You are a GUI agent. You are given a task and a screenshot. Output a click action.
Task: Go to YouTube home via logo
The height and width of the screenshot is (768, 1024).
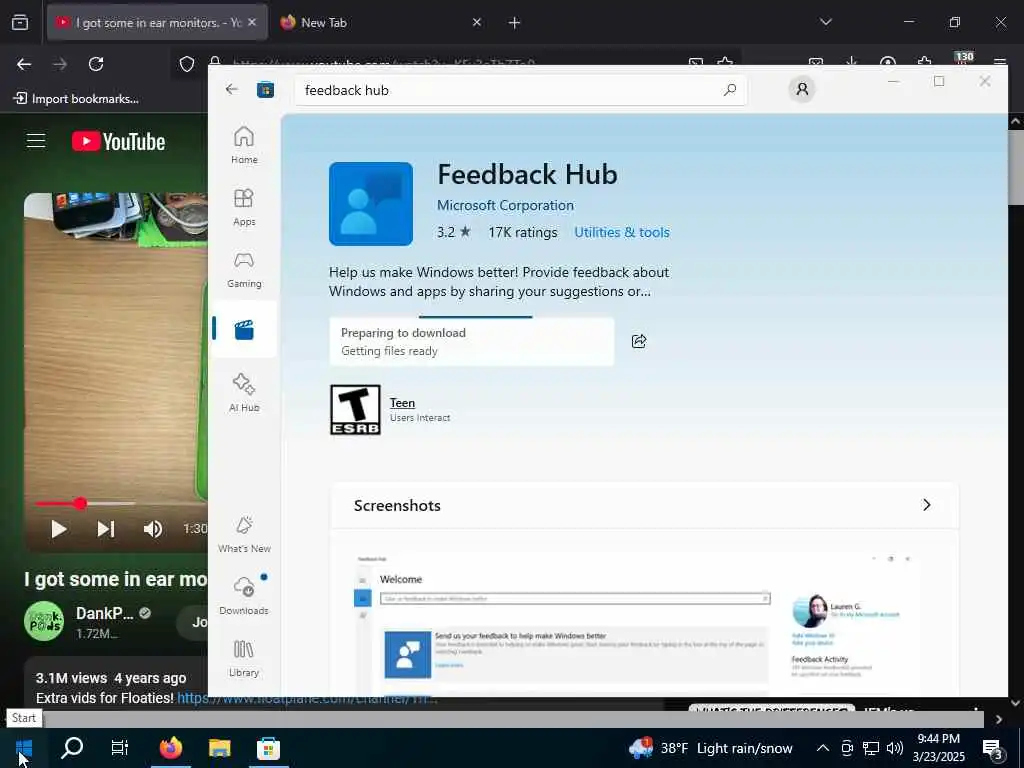(x=118, y=141)
